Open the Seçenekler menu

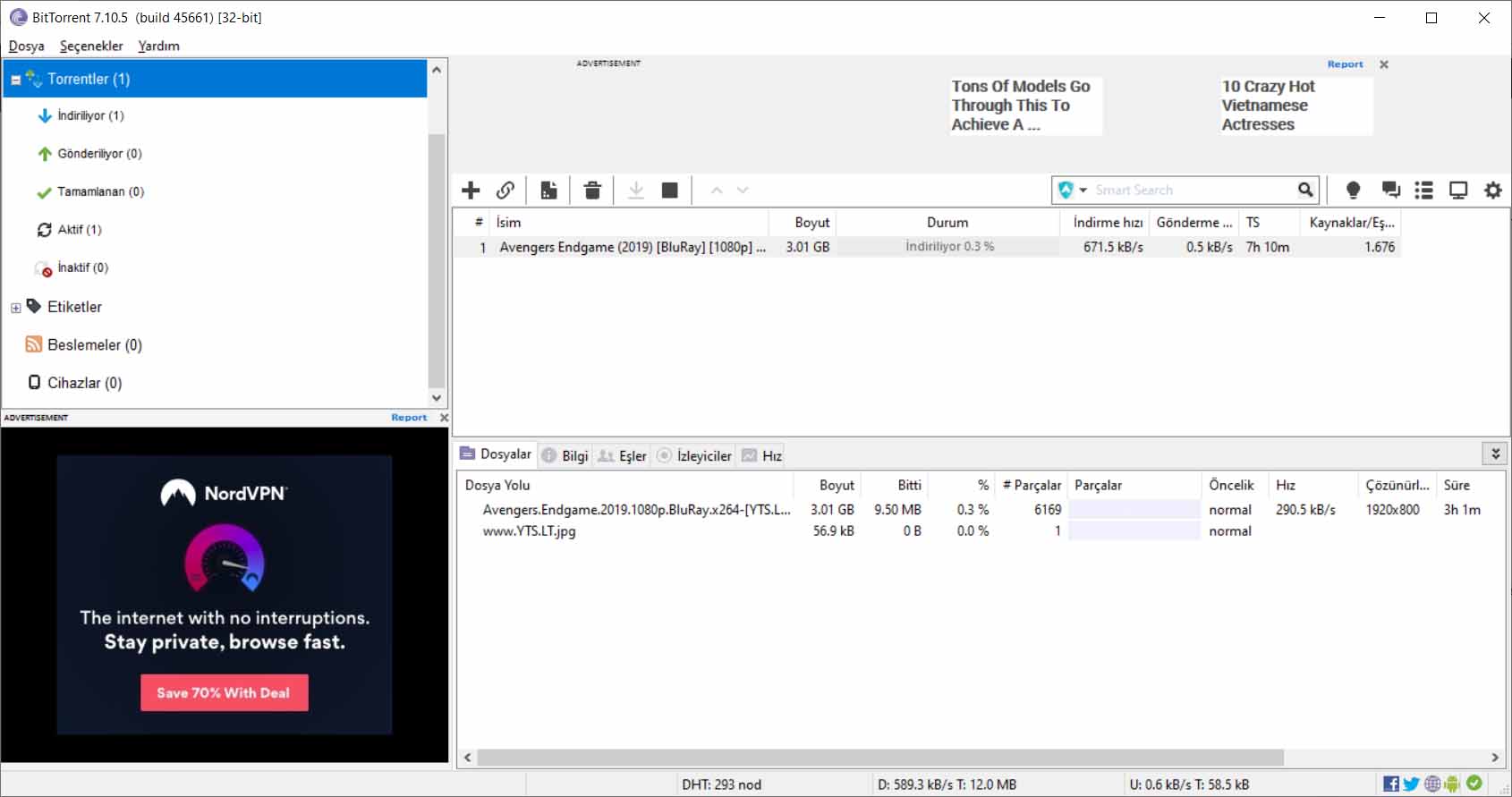[x=91, y=46]
